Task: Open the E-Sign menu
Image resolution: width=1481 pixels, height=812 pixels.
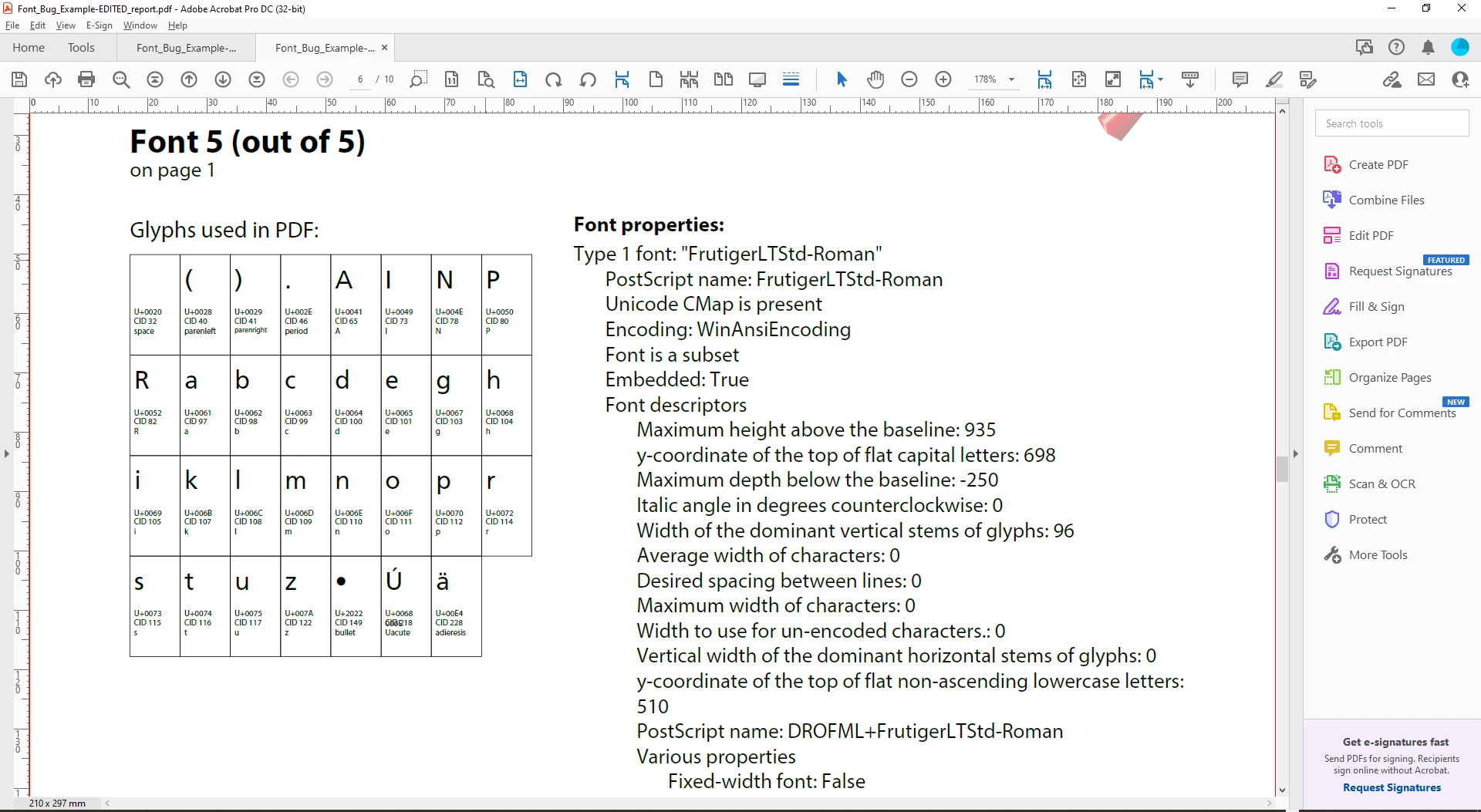Action: point(100,25)
